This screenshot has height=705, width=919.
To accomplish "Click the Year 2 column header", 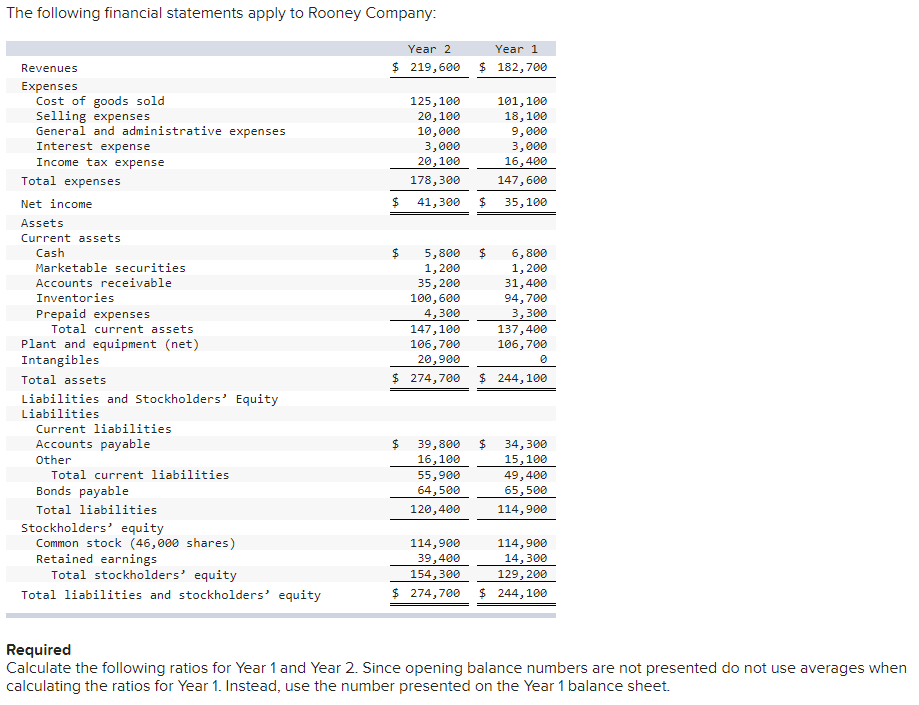I will coord(429,49).
